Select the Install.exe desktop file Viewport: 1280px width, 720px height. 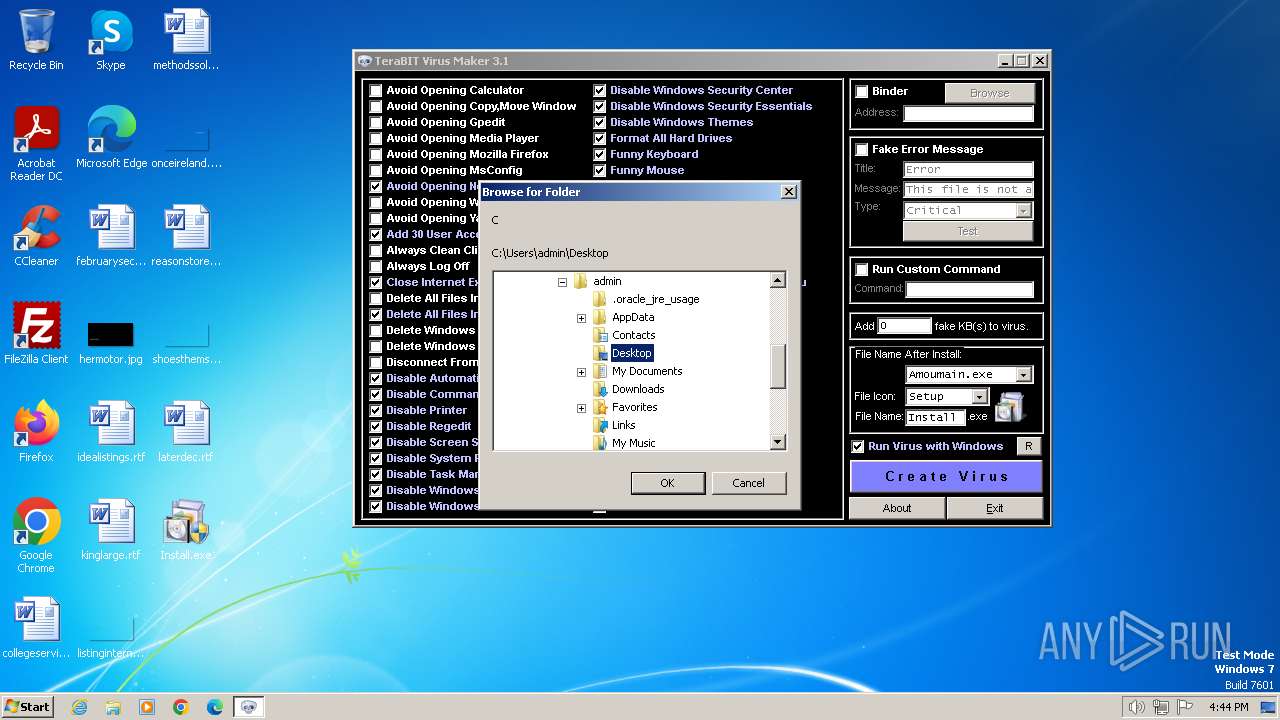coord(186,530)
